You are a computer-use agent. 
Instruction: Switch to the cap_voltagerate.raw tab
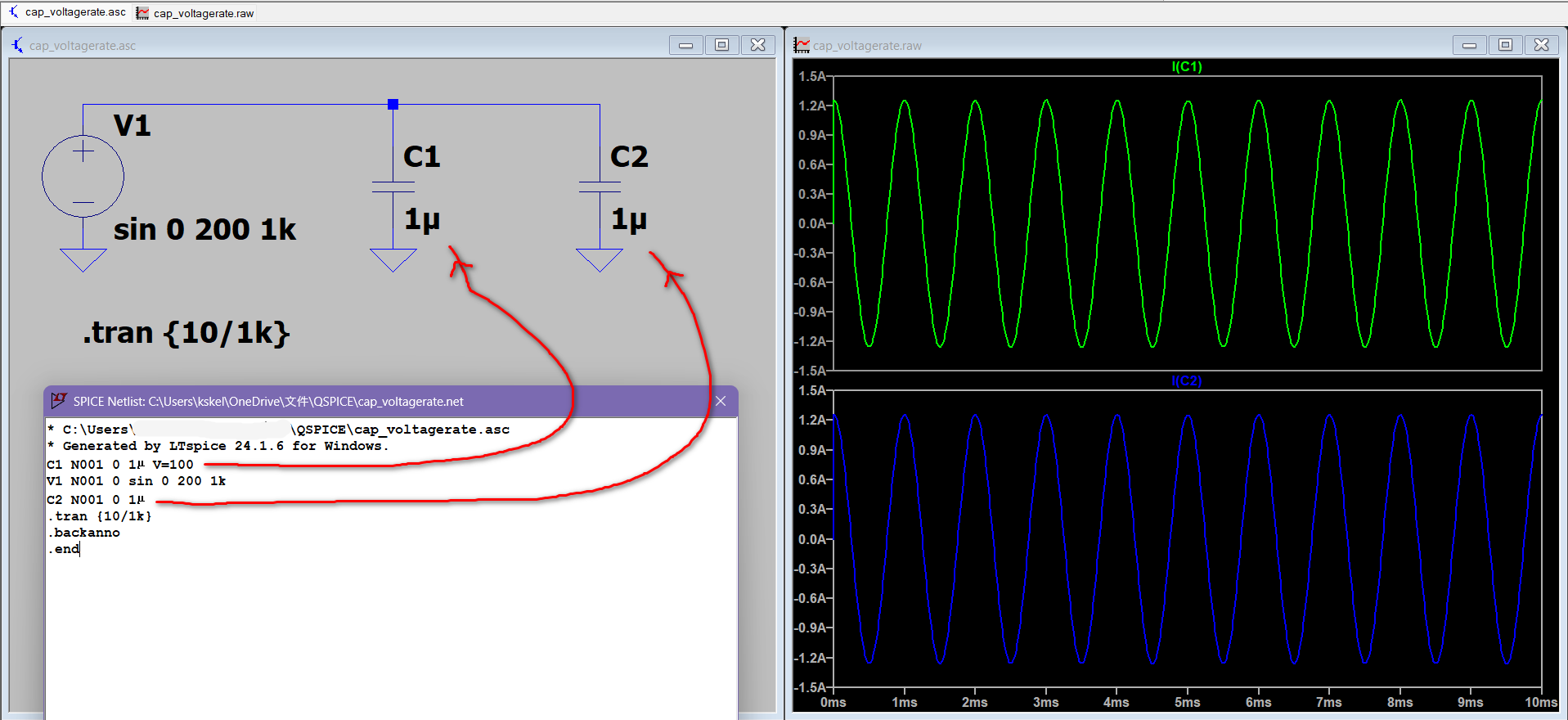point(195,13)
